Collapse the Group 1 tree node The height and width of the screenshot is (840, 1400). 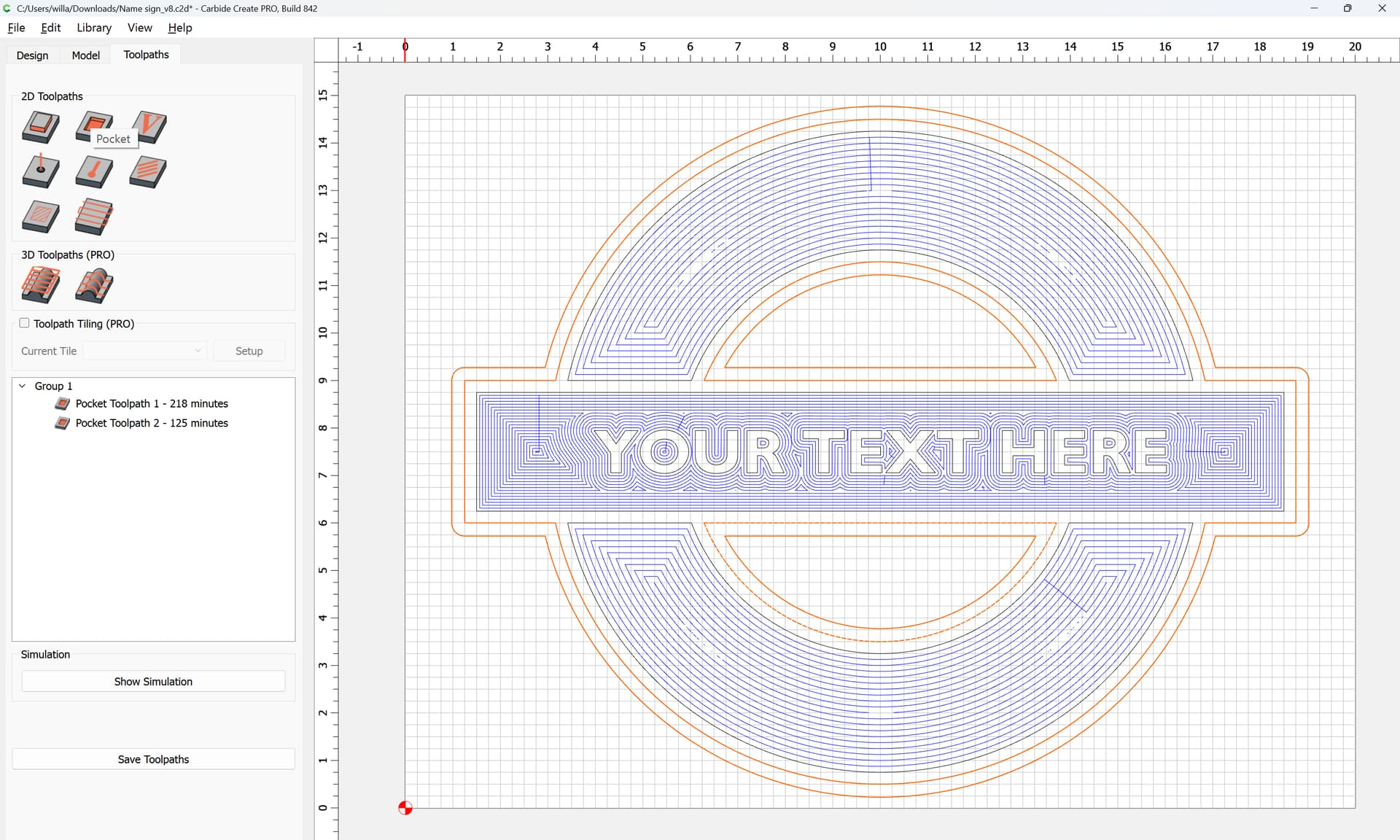tap(23, 386)
